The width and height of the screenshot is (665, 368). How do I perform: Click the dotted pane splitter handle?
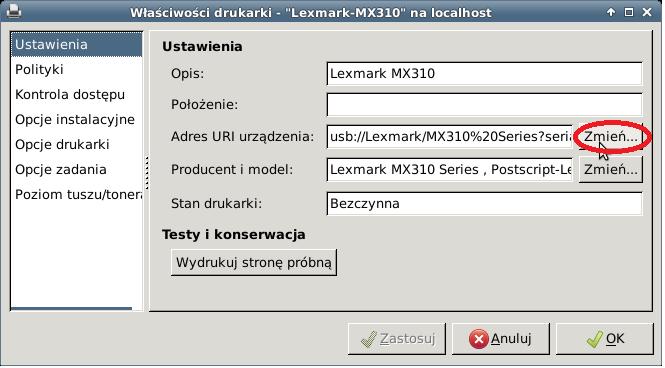[147, 173]
